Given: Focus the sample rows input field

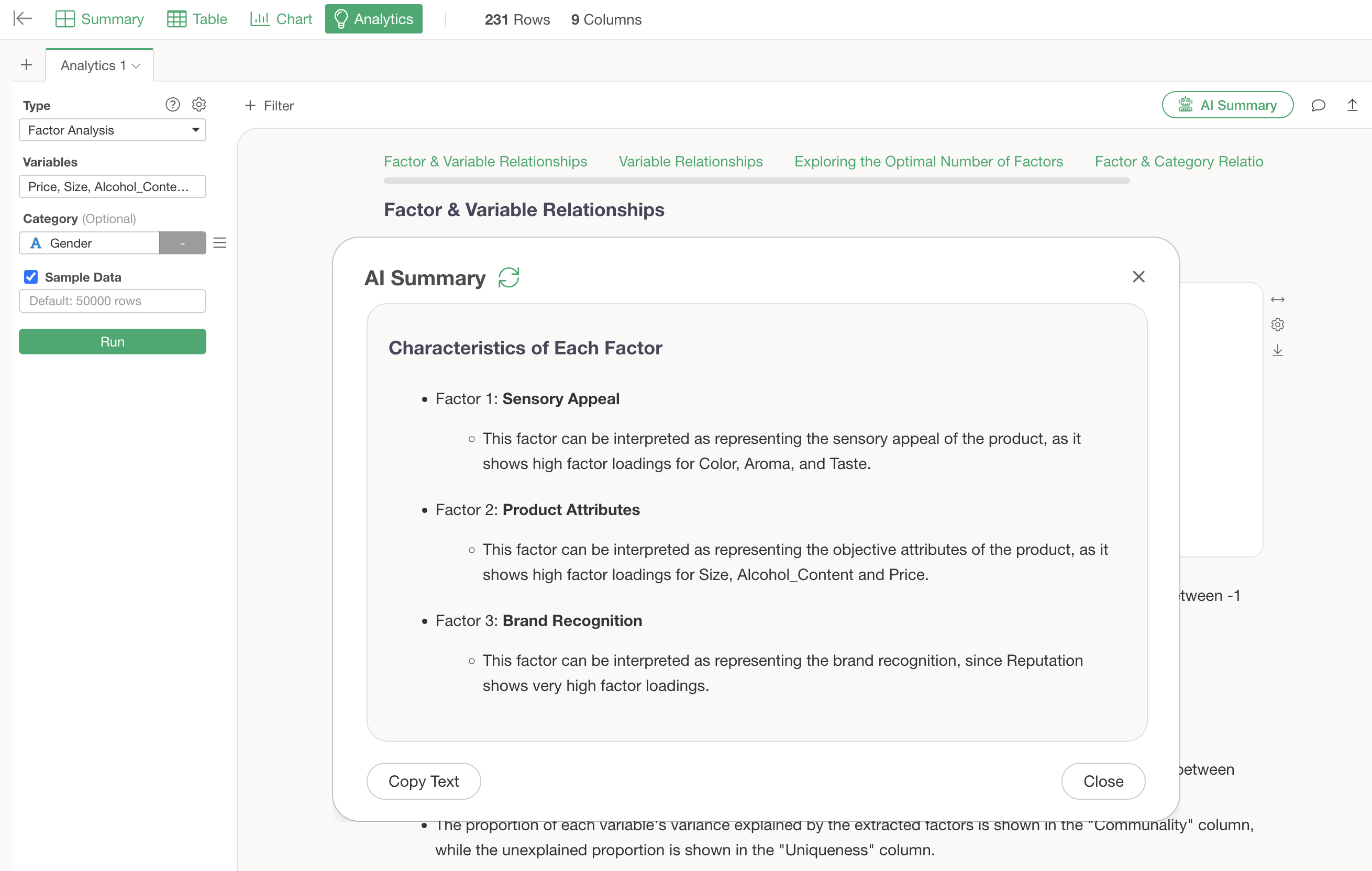Looking at the screenshot, I should pyautogui.click(x=112, y=301).
